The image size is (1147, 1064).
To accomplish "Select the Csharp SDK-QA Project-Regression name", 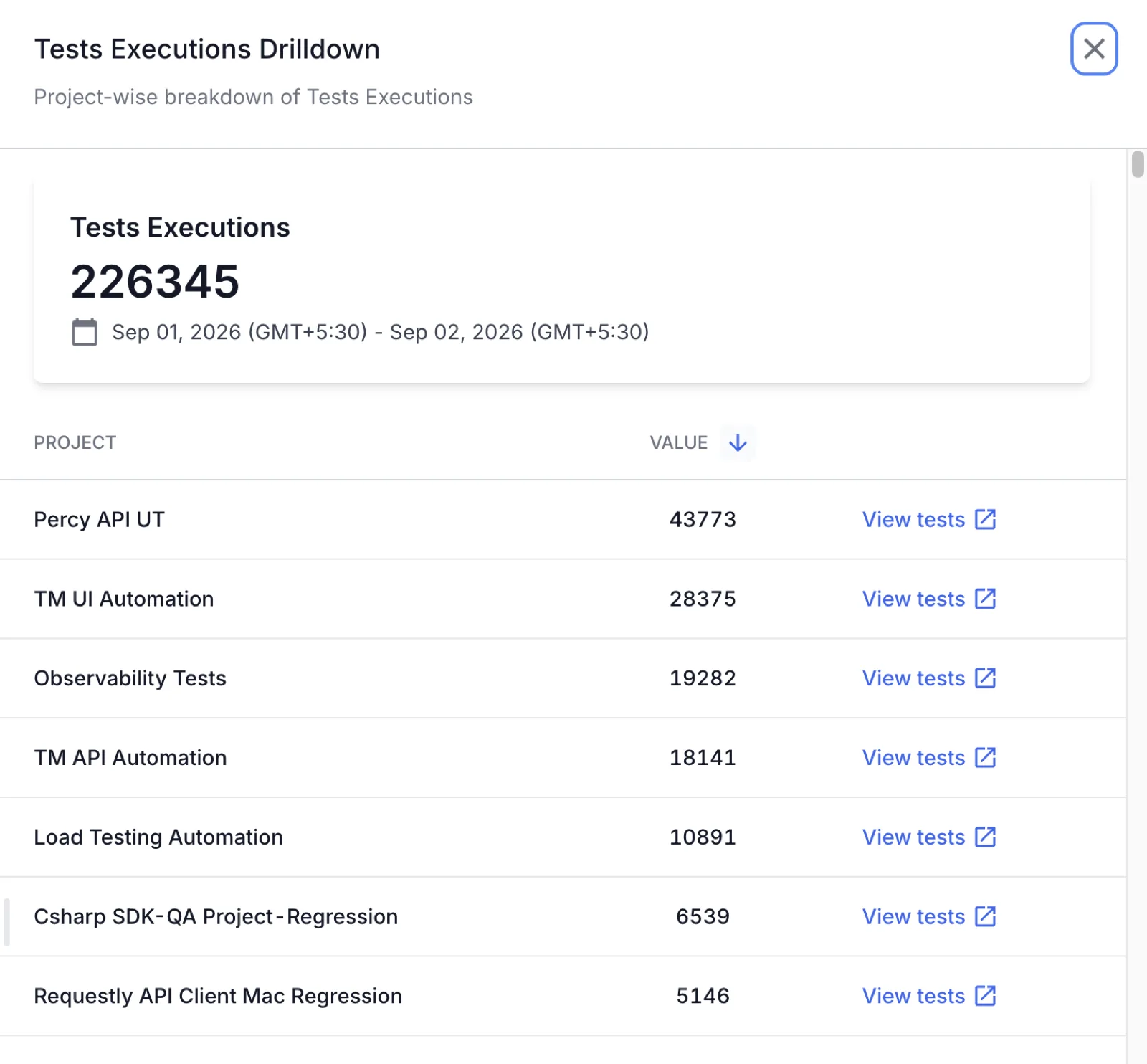I will (216, 917).
